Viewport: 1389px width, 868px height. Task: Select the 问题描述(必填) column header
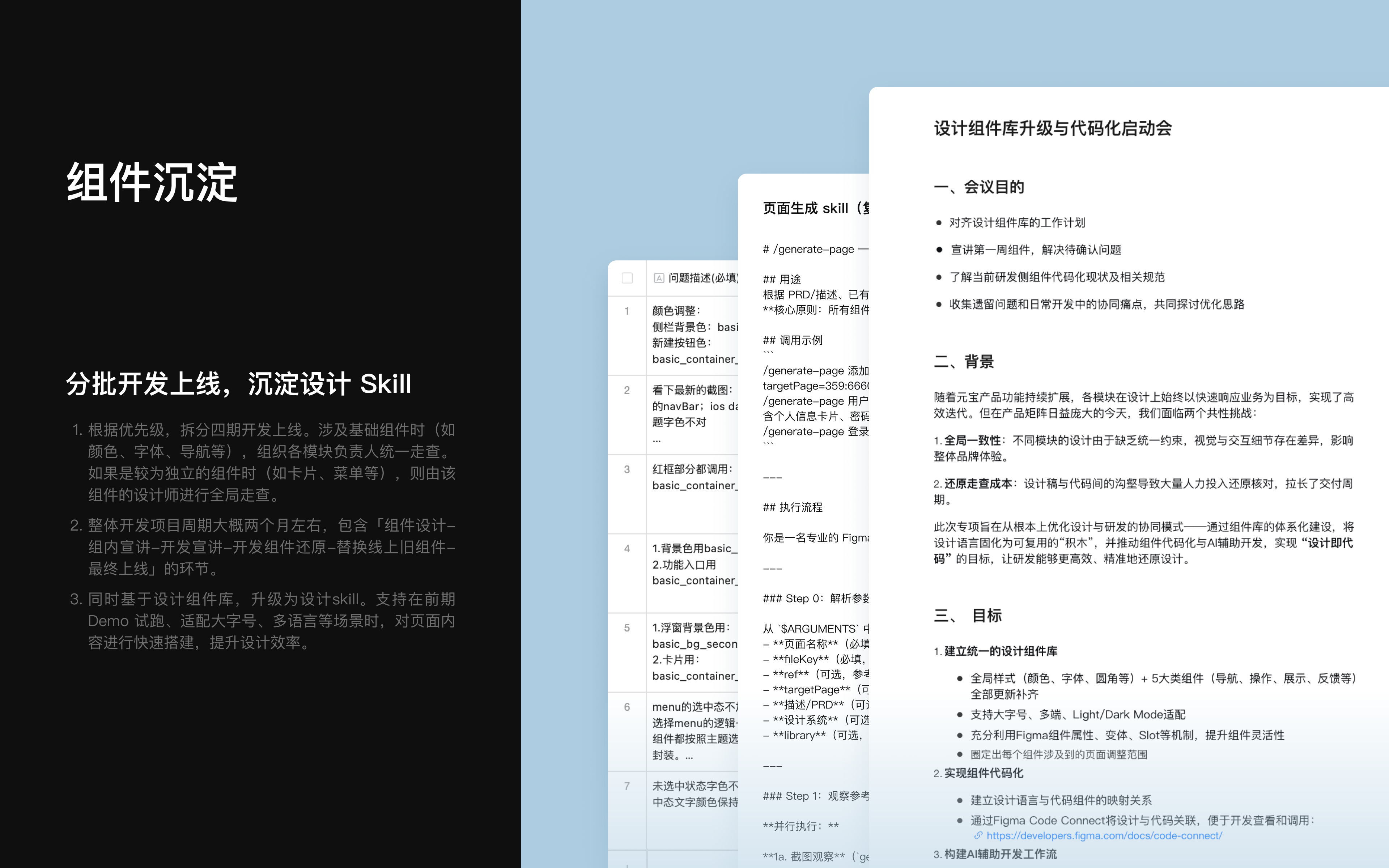[x=692, y=278]
